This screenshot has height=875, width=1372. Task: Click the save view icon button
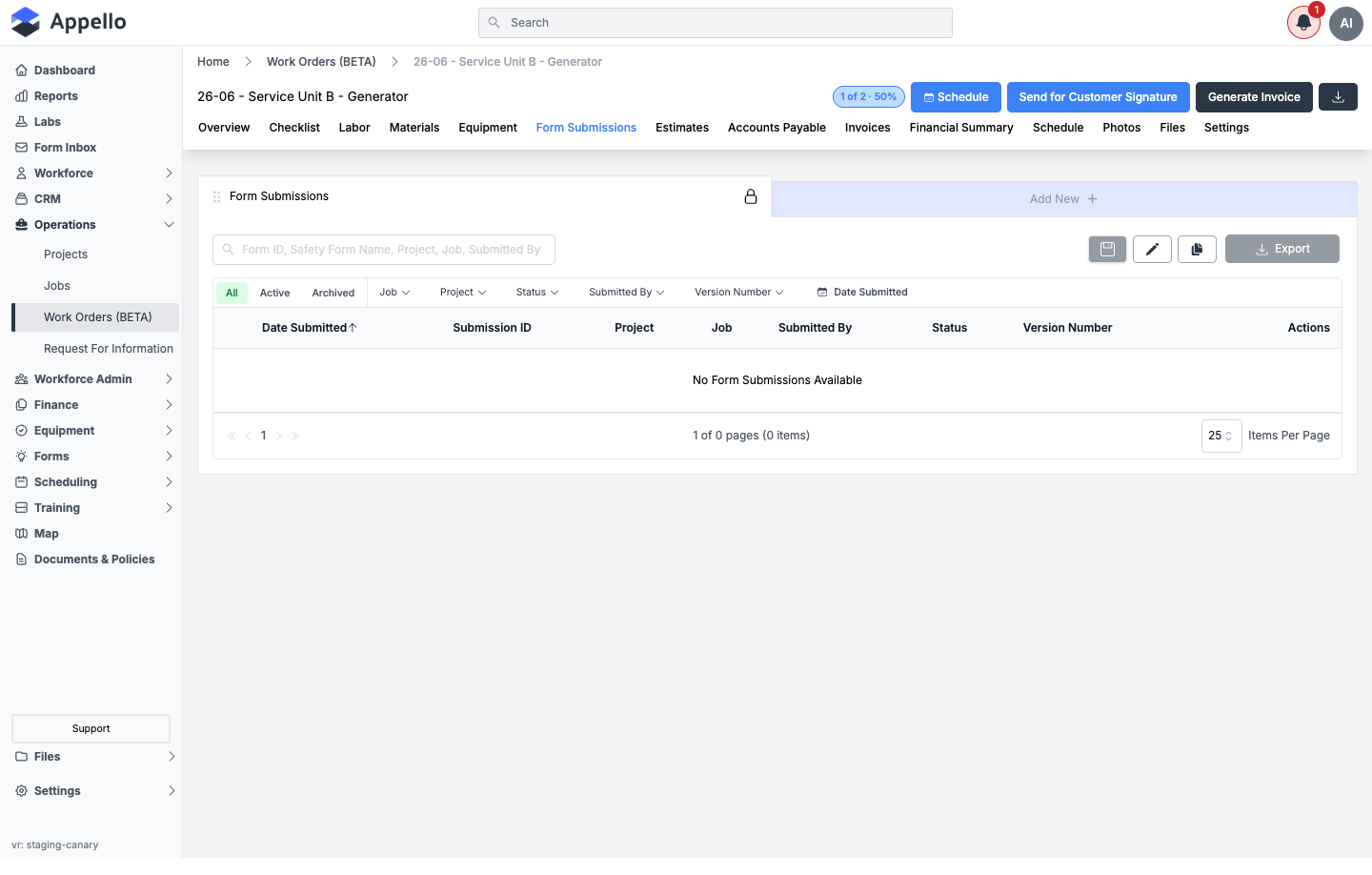point(1107,249)
